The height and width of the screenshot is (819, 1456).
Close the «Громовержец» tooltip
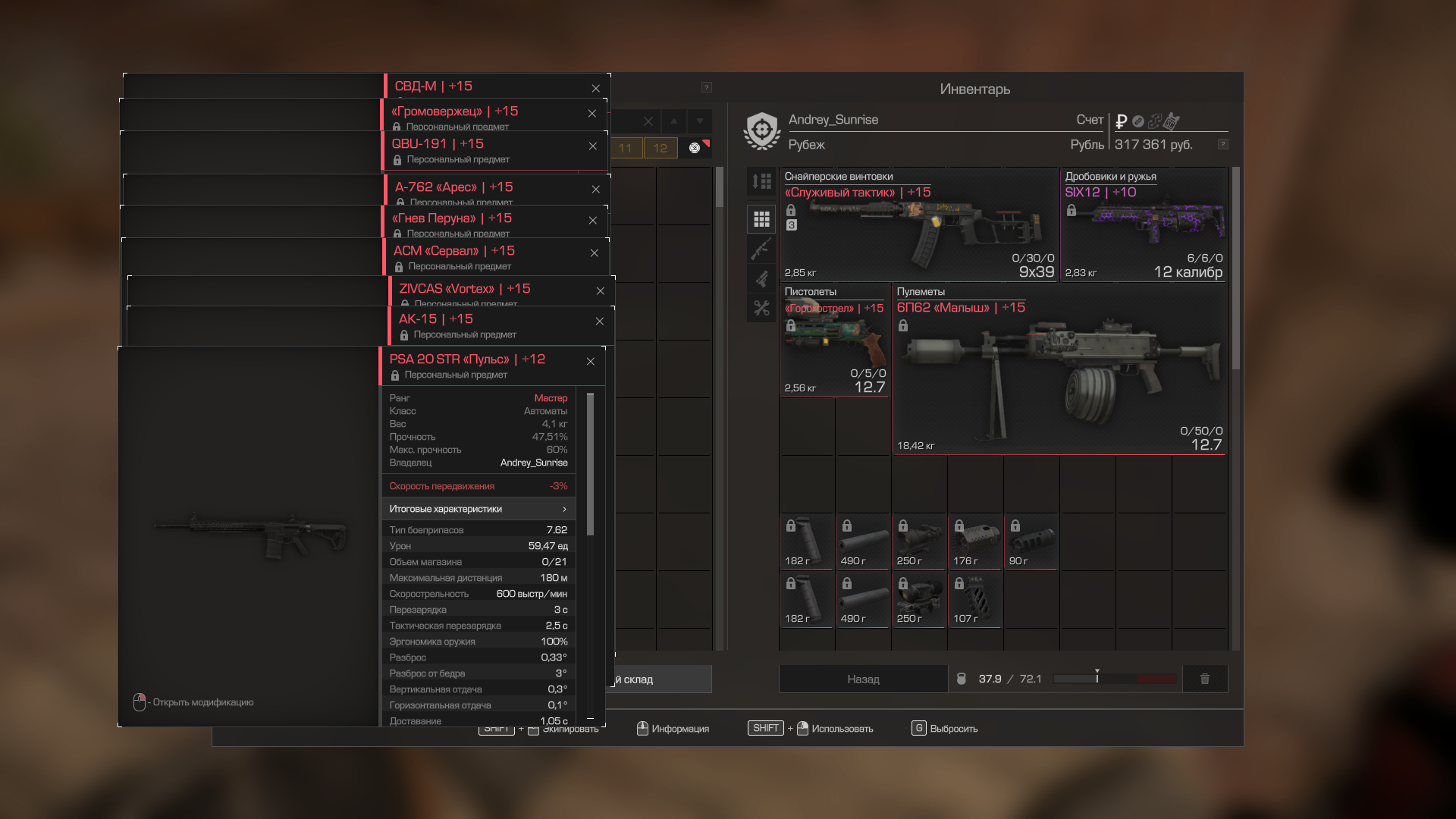pyautogui.click(x=592, y=114)
